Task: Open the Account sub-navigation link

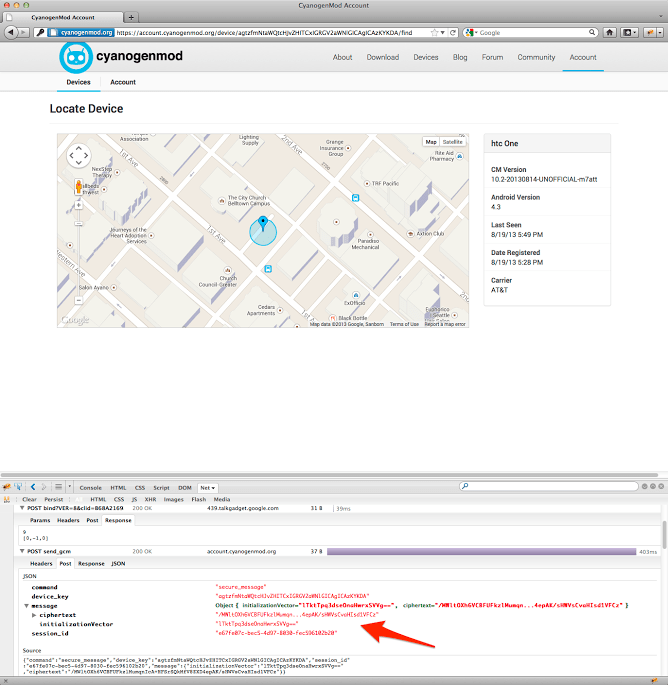Action: 123,82
